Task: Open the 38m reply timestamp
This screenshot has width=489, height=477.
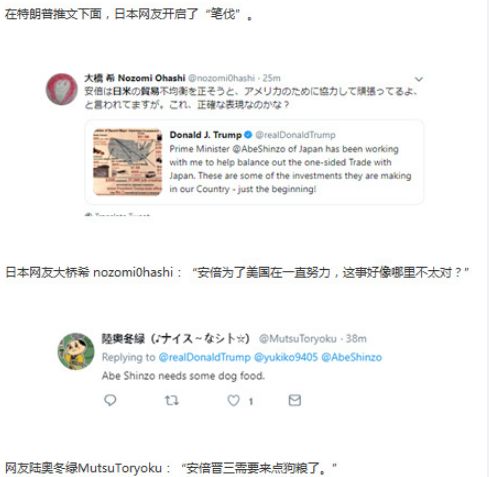Action: [356, 339]
